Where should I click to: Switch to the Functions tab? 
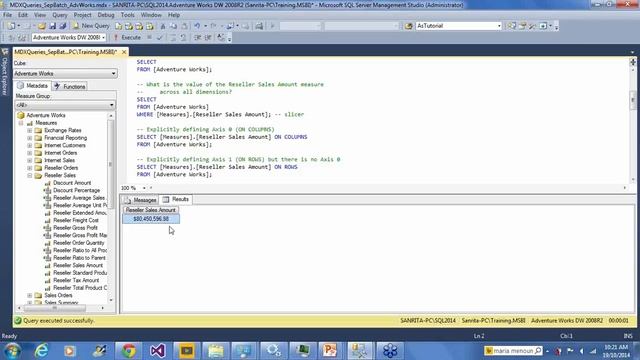(70, 86)
